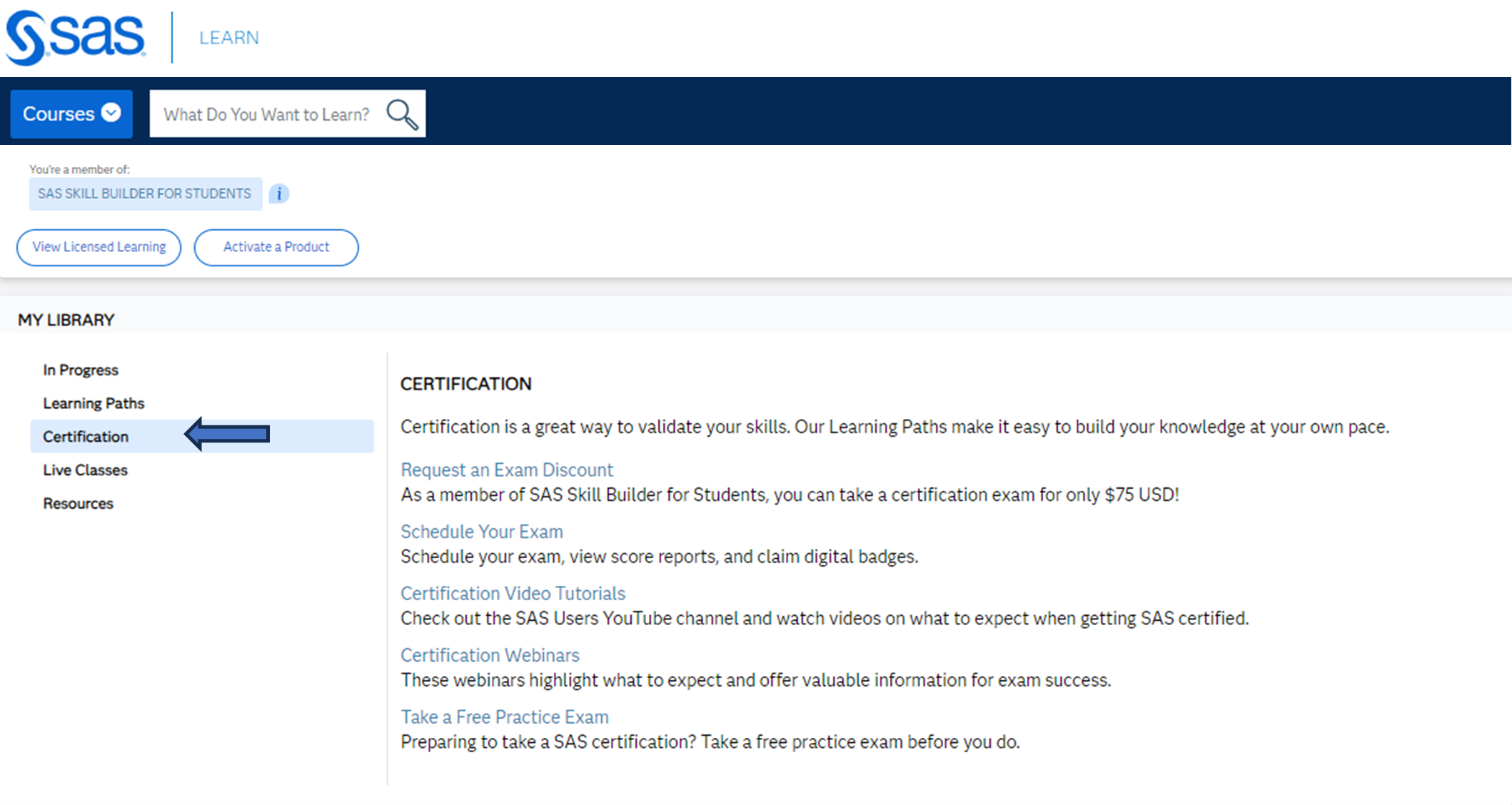Viewport: 1512px width, 805px height.
Task: Open Request an Exam Discount
Action: (x=506, y=470)
